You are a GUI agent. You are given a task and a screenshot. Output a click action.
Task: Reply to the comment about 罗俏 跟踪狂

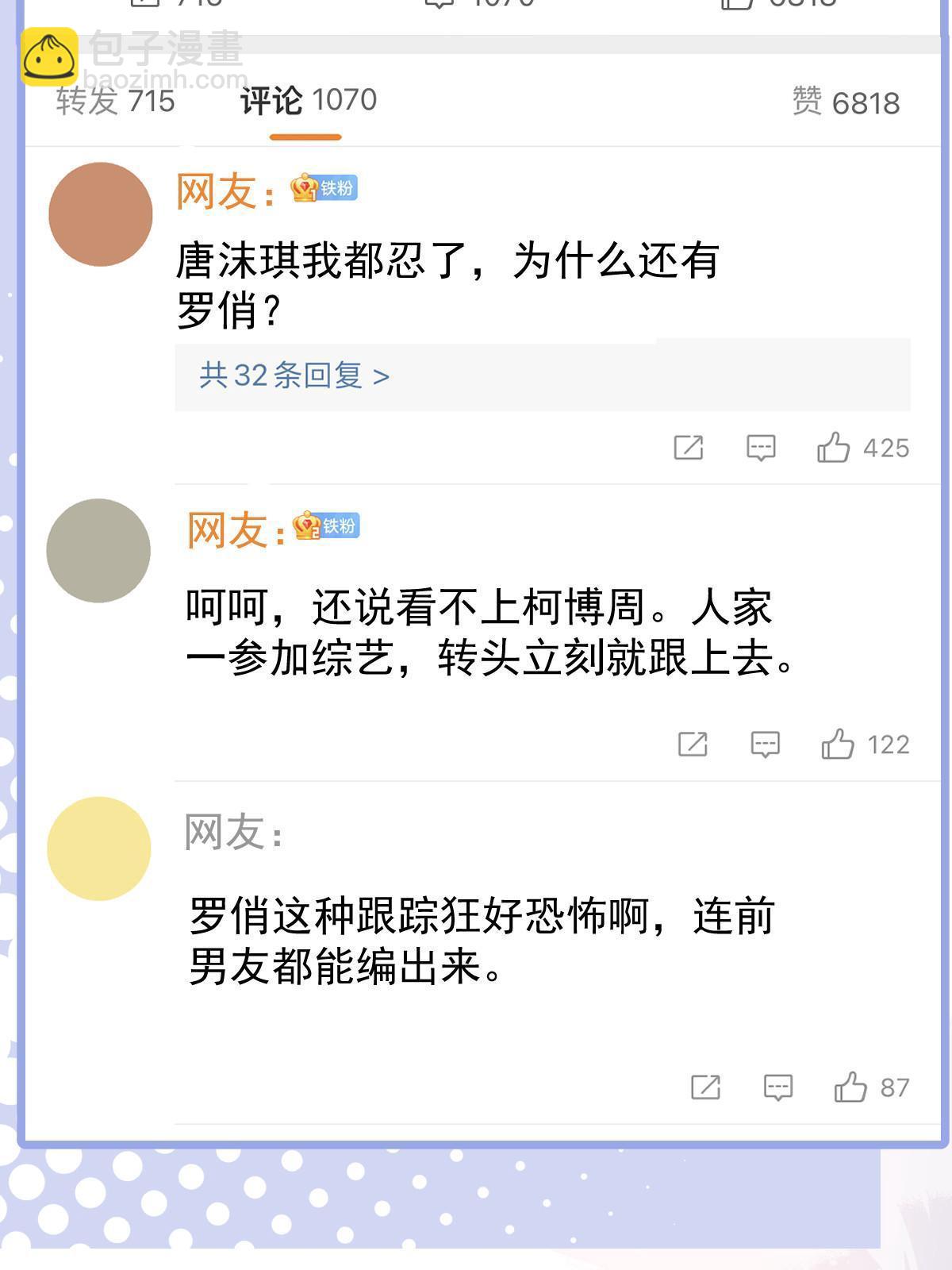pos(777,1087)
